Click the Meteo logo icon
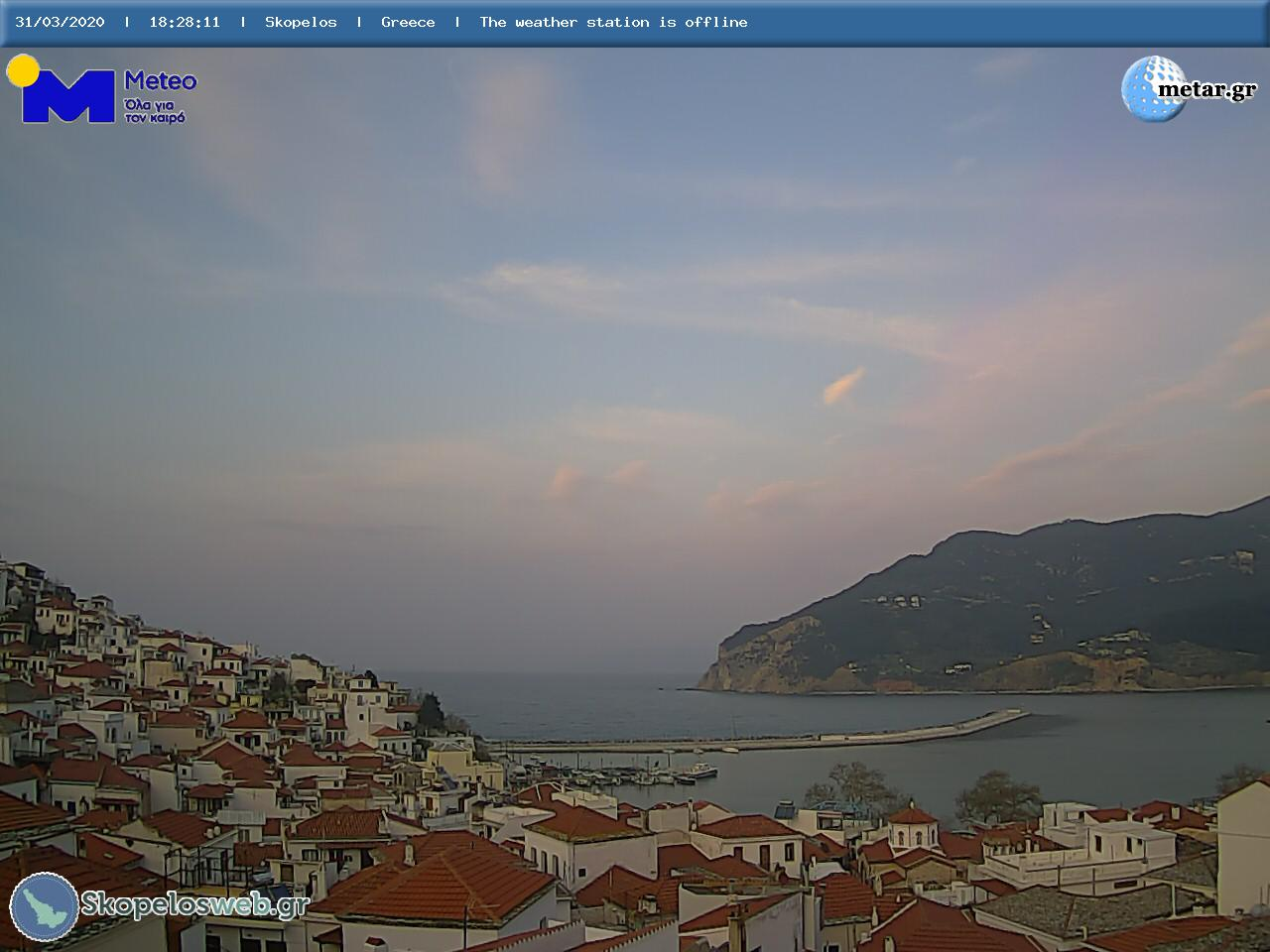1270x952 pixels. 61,89
